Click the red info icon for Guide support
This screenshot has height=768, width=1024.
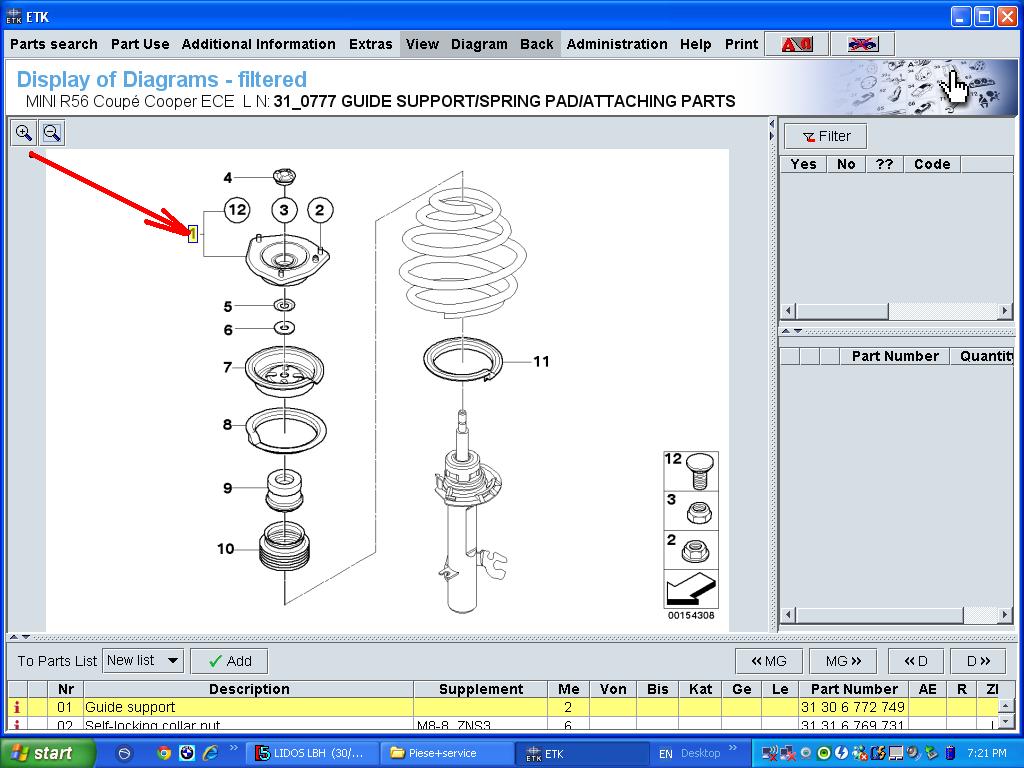point(17,707)
